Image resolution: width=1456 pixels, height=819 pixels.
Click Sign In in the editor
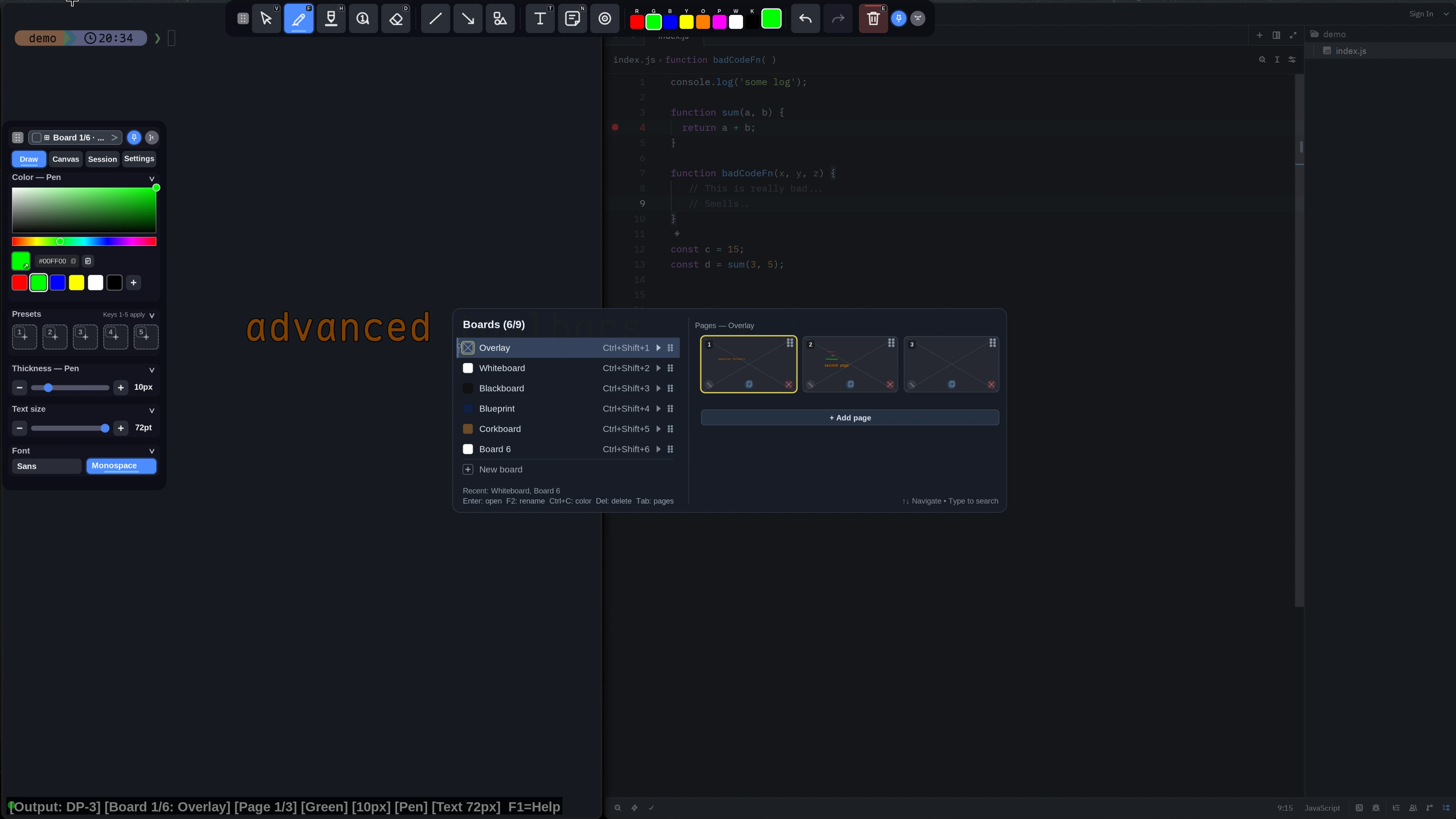(1421, 14)
